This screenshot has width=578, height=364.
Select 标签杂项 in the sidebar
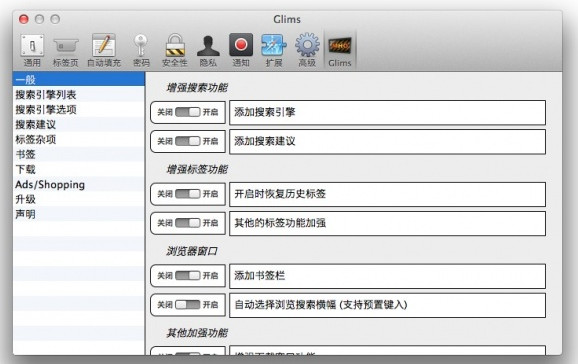[79, 139]
